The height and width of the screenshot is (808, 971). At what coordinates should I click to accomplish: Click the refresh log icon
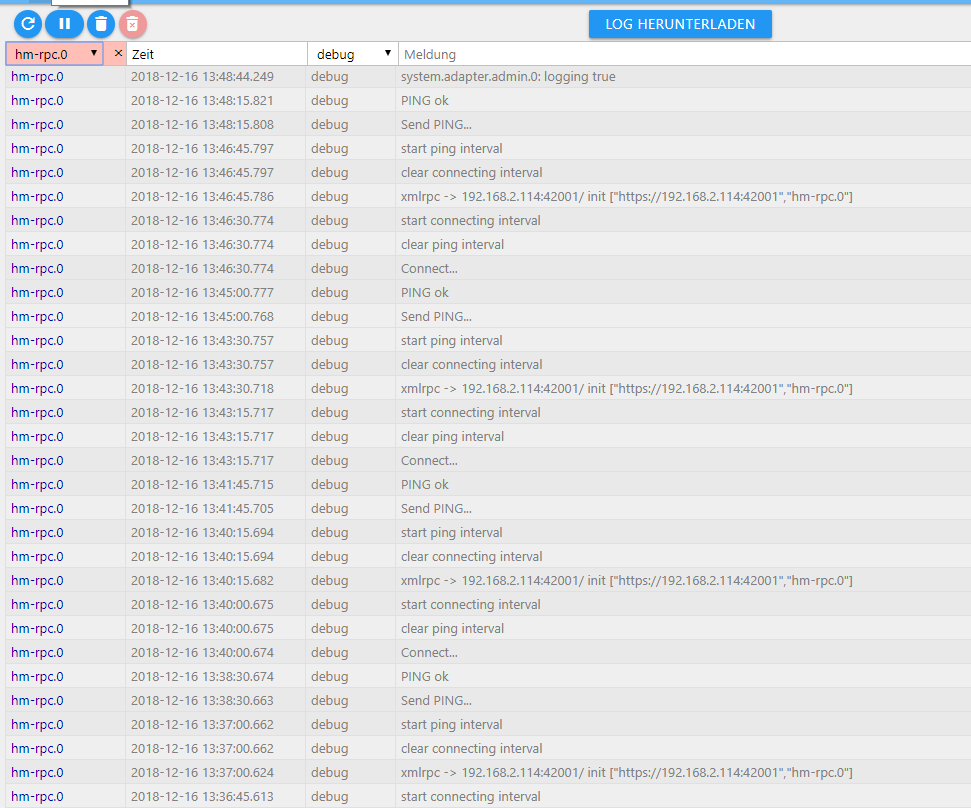pos(28,24)
